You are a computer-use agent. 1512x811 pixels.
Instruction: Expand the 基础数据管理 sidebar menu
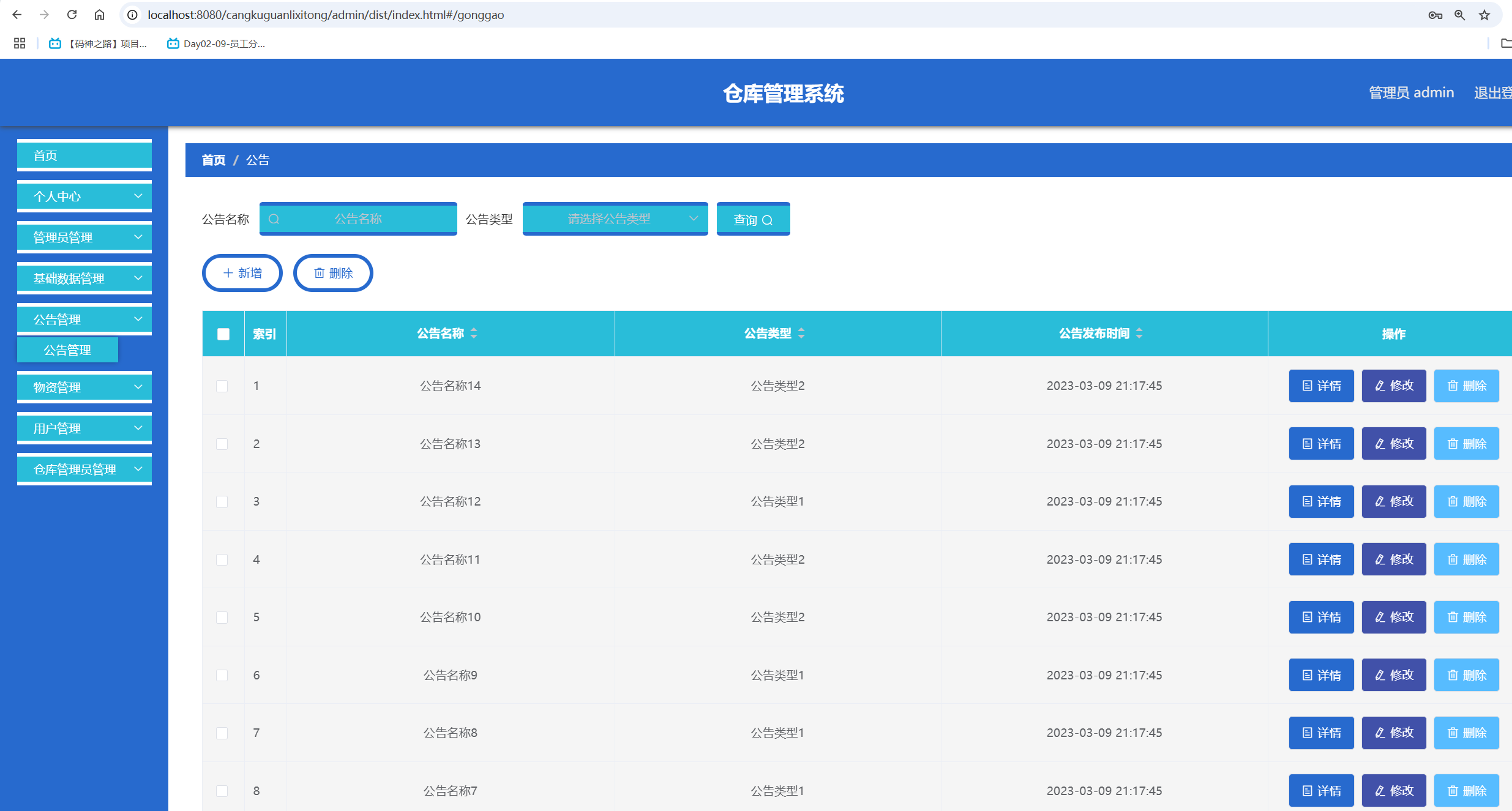[x=84, y=278]
